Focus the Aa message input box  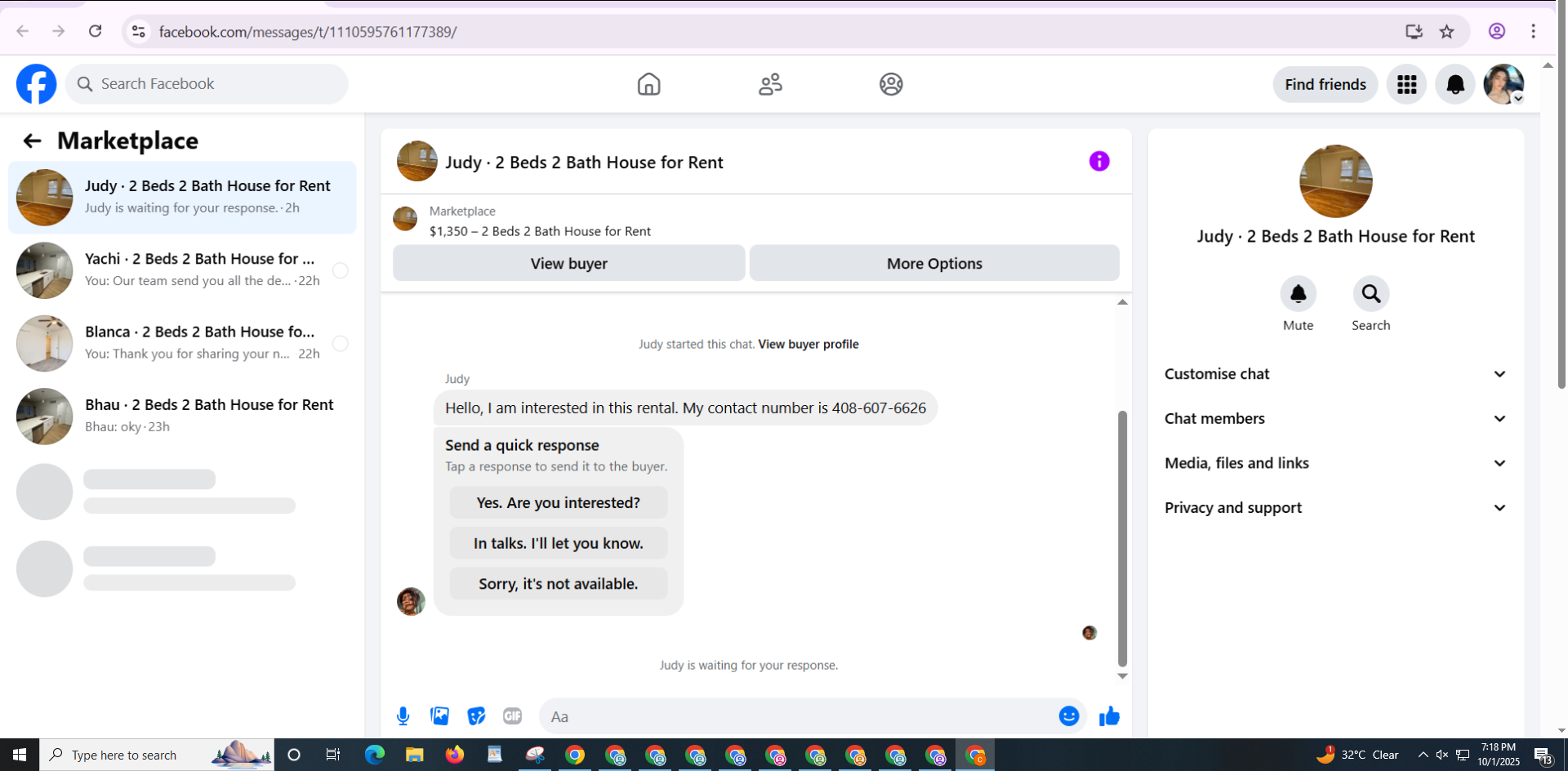coord(813,716)
